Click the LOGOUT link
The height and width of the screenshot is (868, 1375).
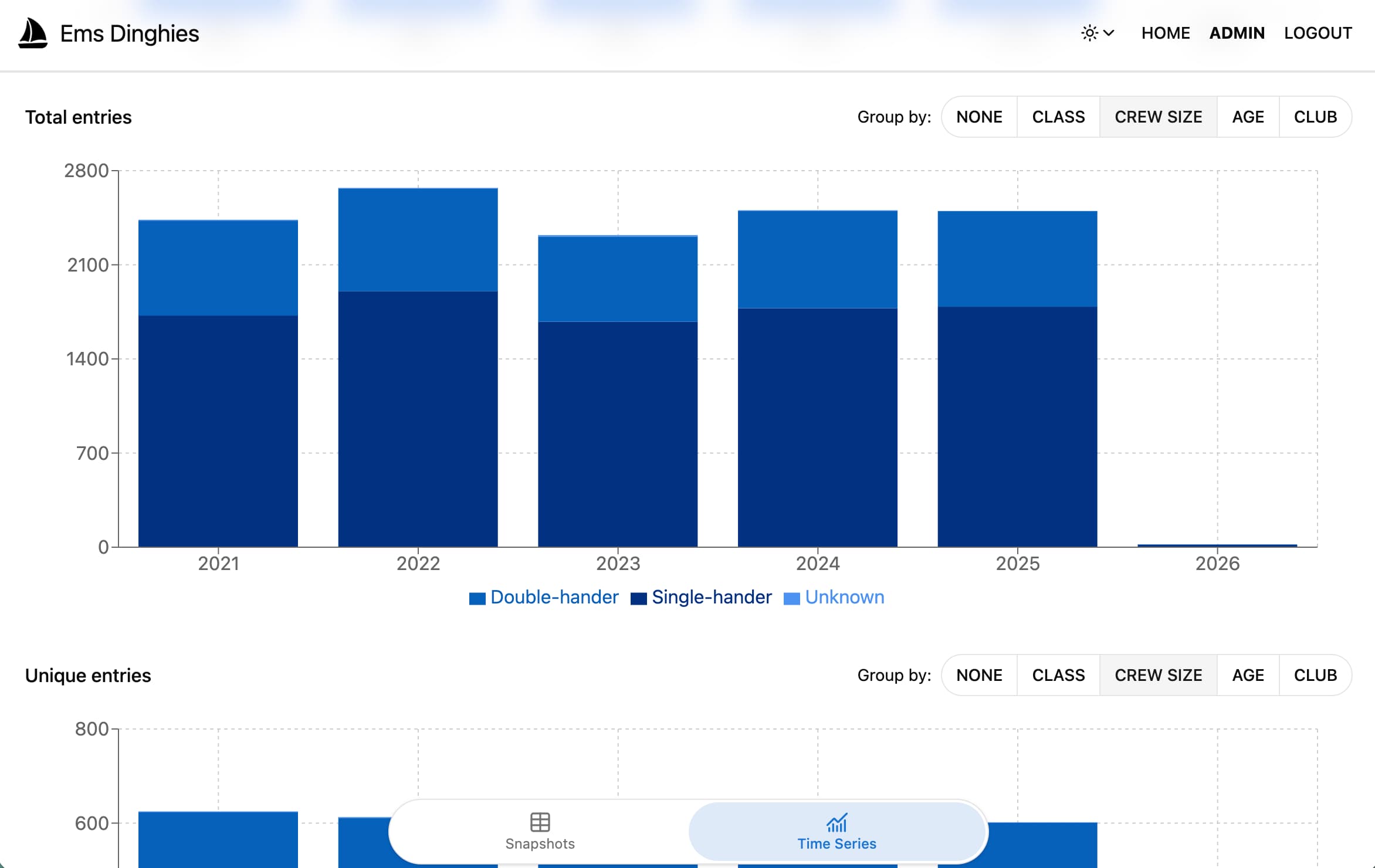tap(1318, 33)
